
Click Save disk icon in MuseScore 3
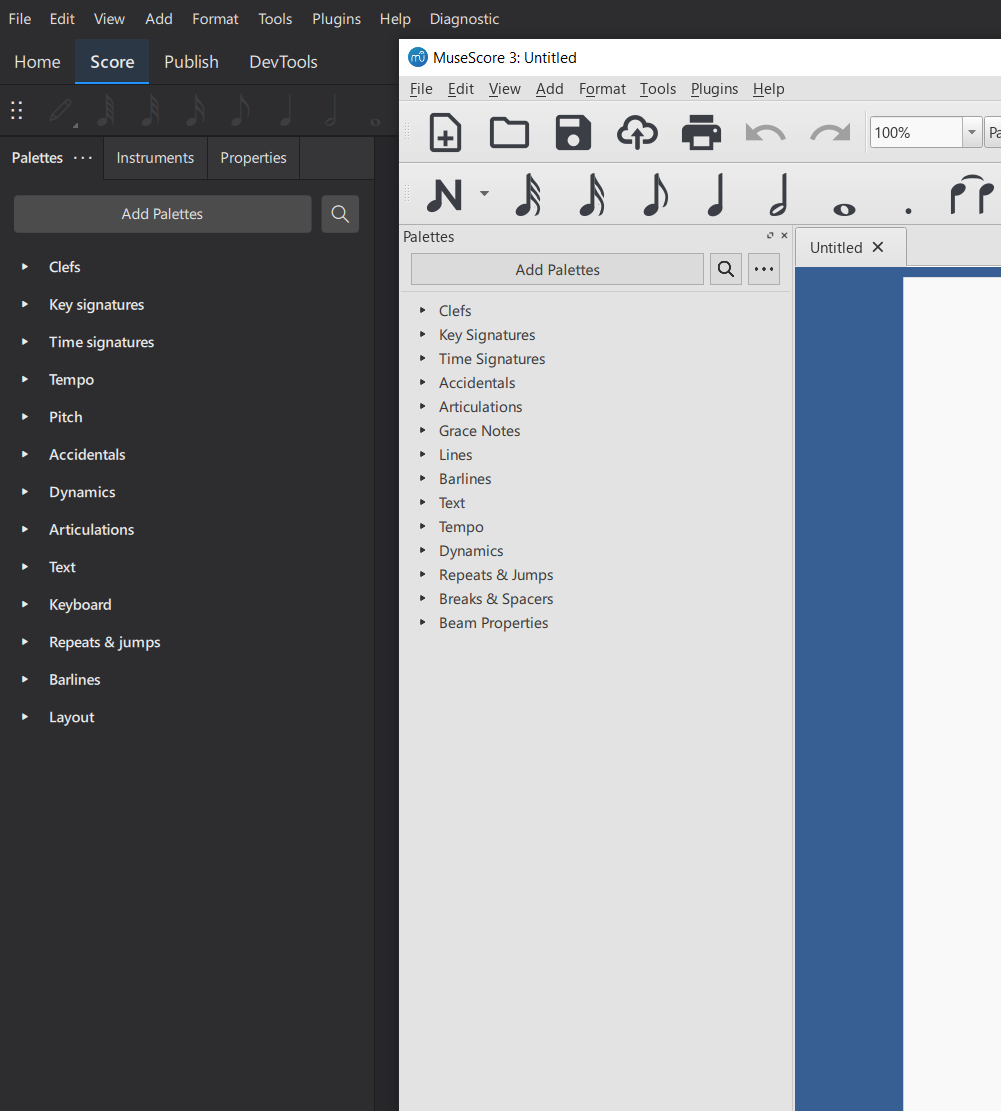coord(573,132)
